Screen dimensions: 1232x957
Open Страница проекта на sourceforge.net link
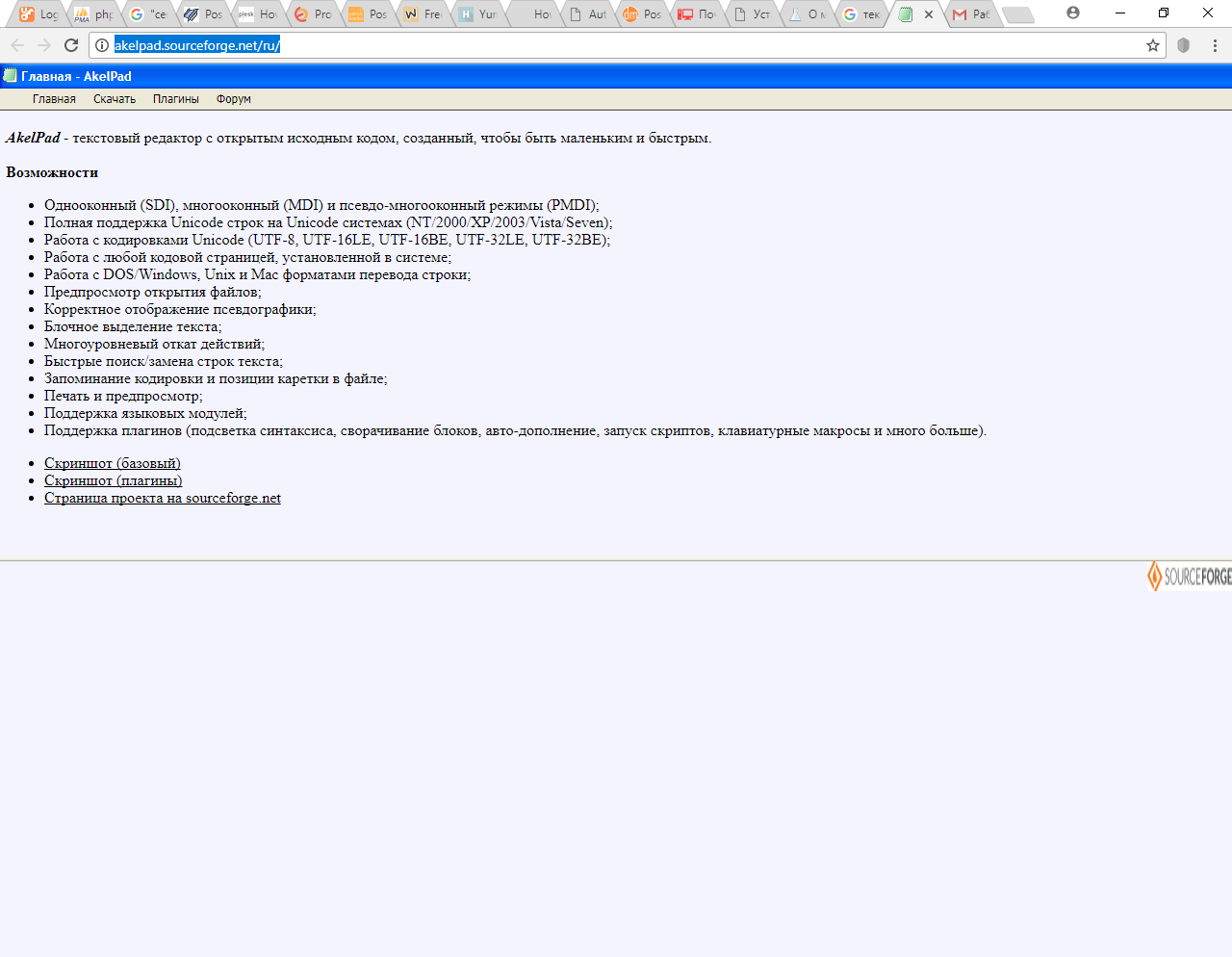[x=163, y=498]
